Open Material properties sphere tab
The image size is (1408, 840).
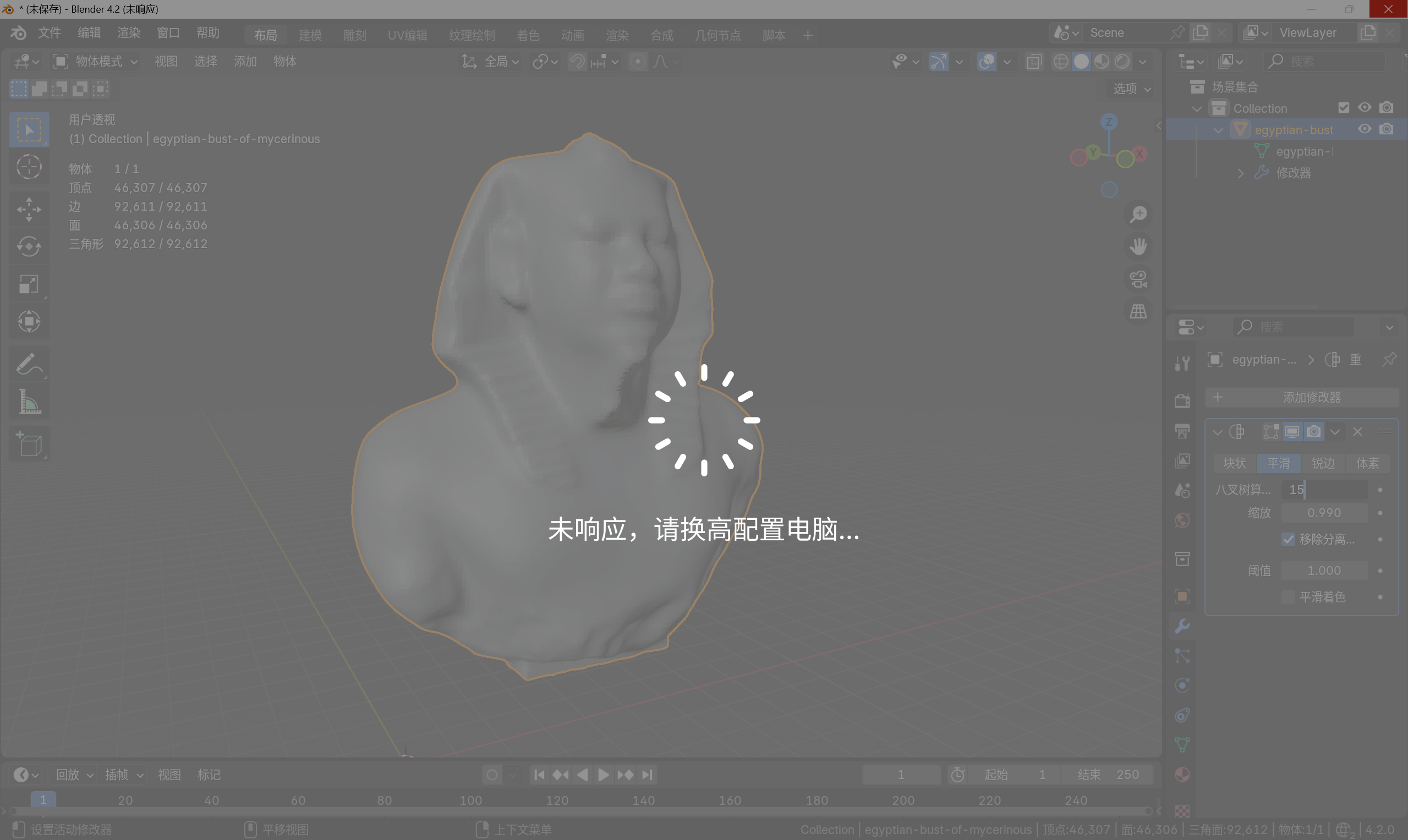tap(1182, 775)
